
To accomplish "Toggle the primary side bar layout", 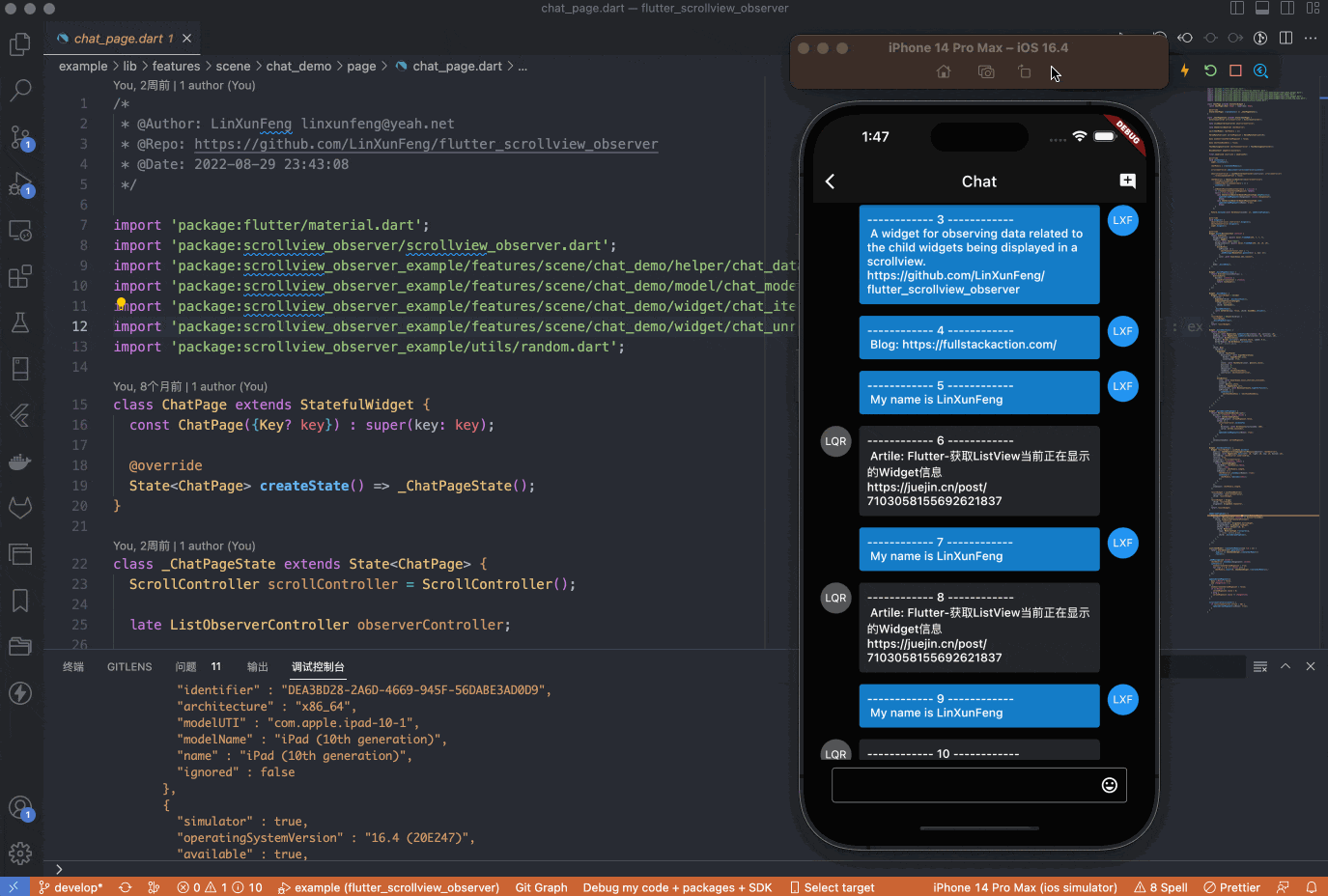I will click(1237, 8).
